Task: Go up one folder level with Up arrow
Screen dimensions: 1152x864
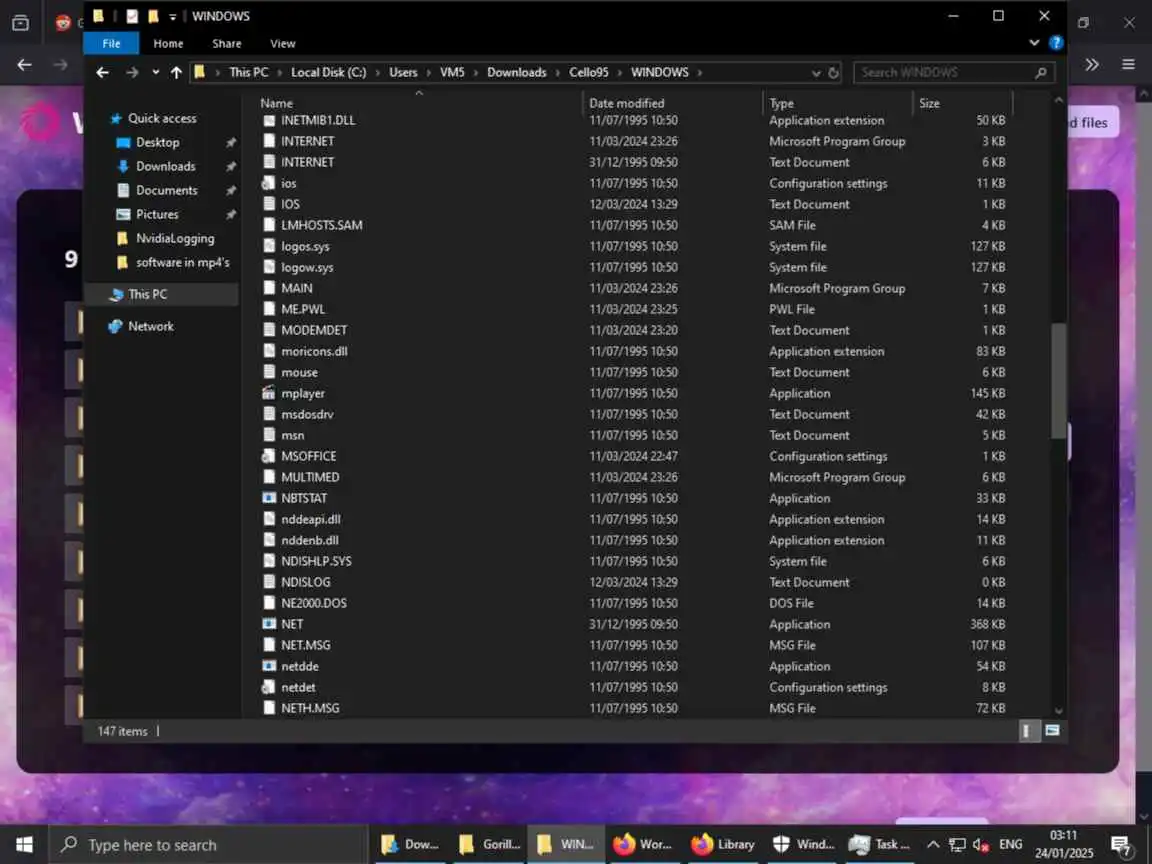Action: tap(176, 73)
